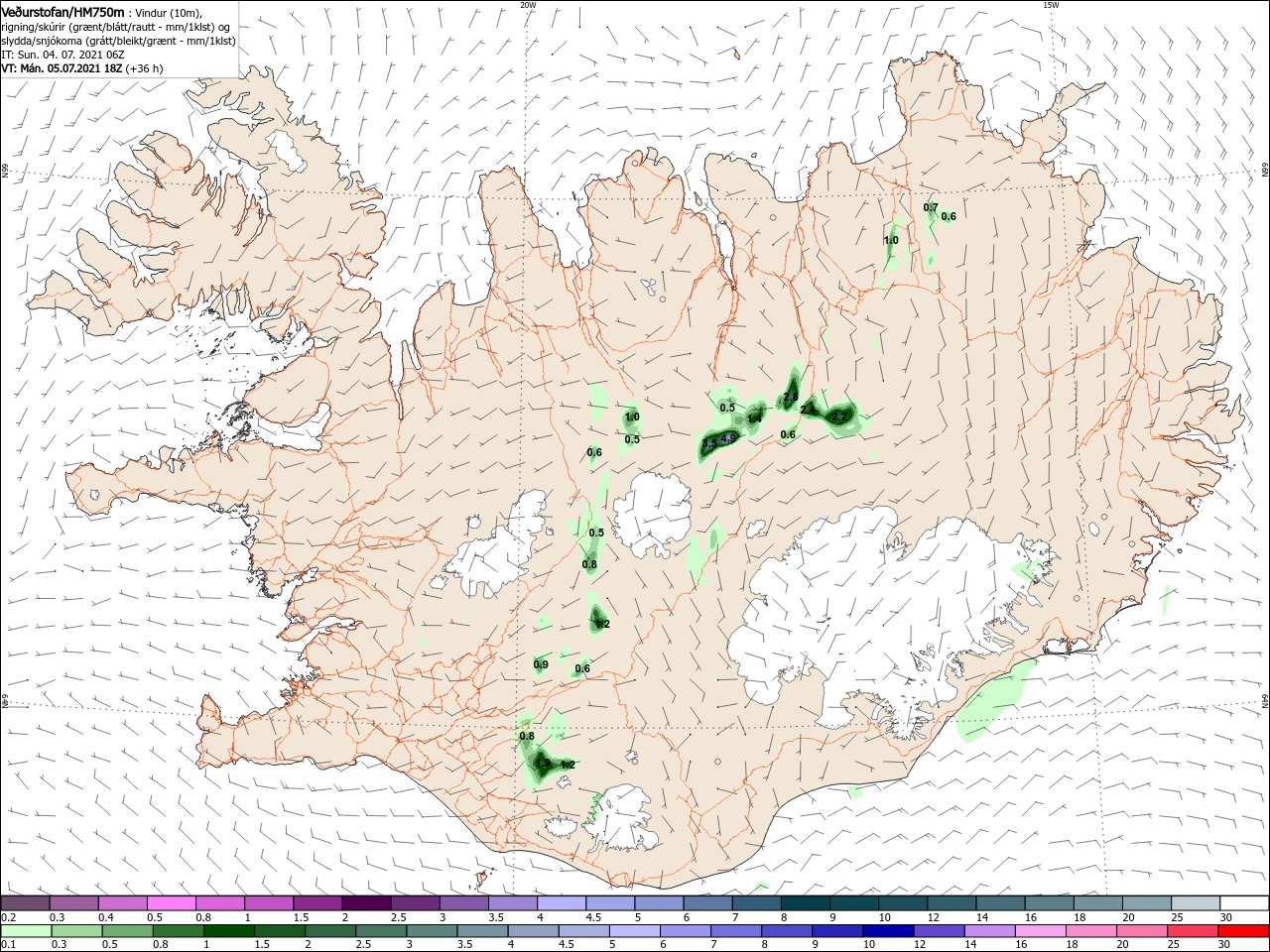
Task: Select the valid time 'VT: Mán. 05.07.2021 18Z'
Action: pos(62,68)
